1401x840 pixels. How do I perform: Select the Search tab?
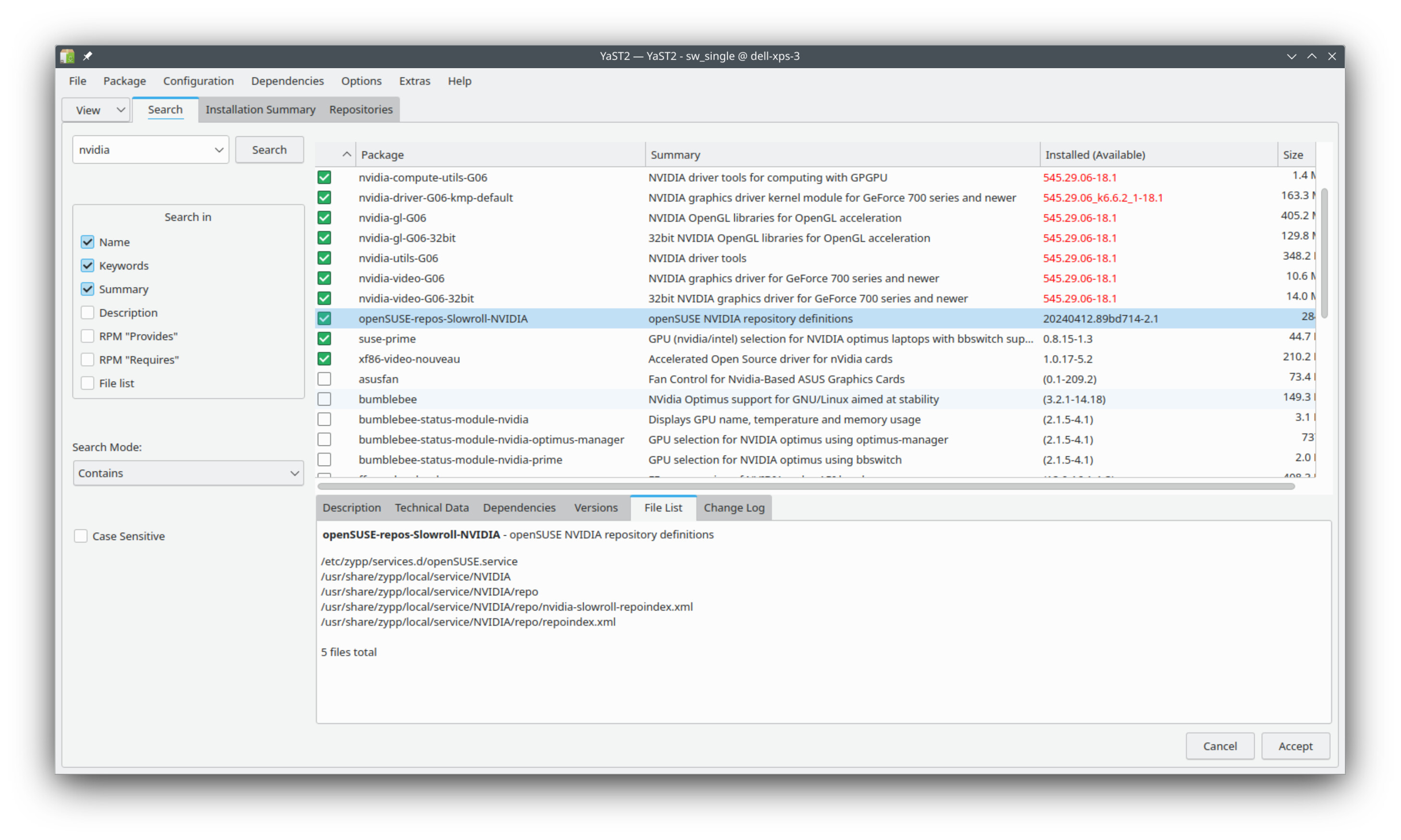click(x=165, y=110)
